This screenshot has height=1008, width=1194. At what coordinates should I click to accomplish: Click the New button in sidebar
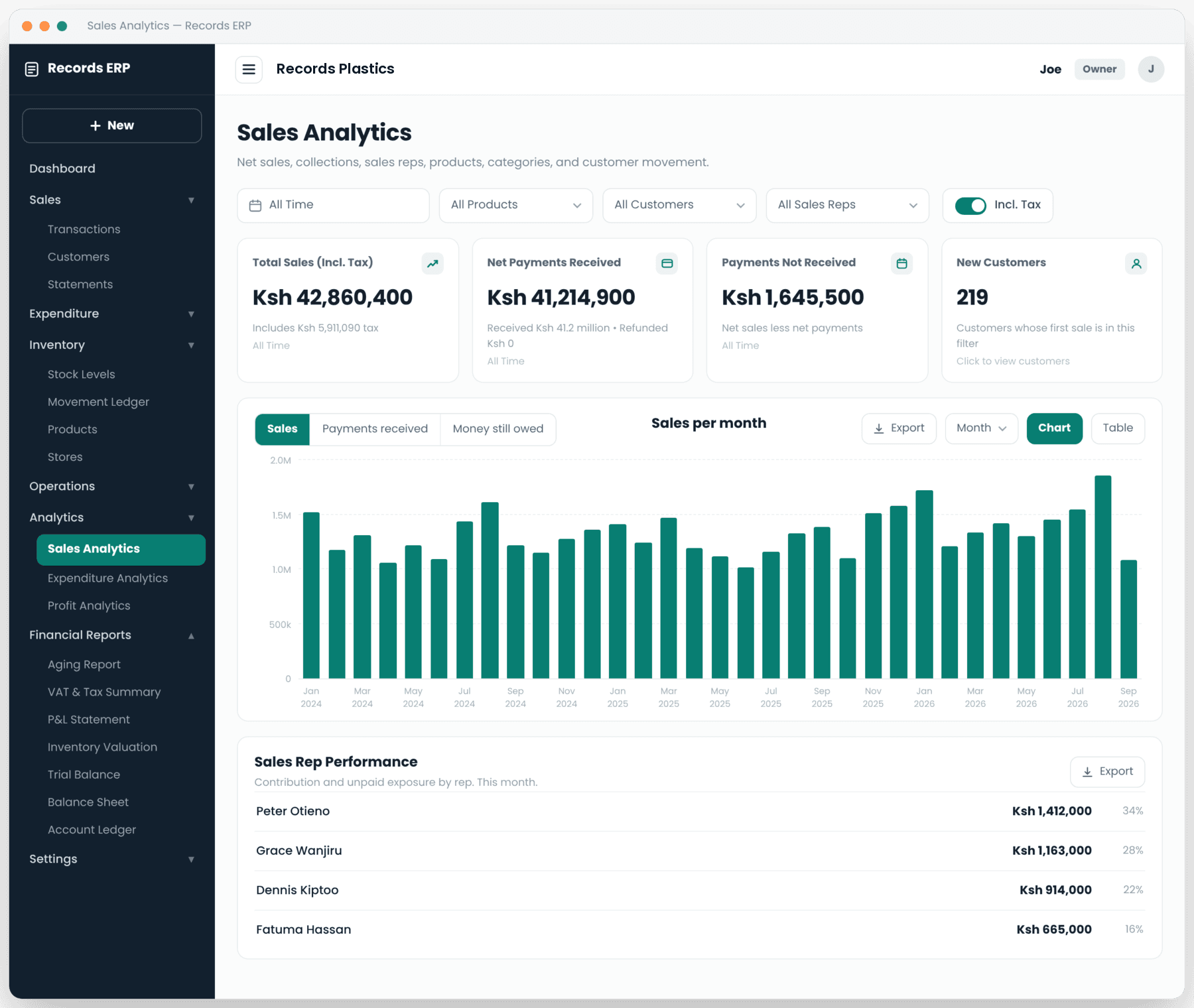pos(112,126)
